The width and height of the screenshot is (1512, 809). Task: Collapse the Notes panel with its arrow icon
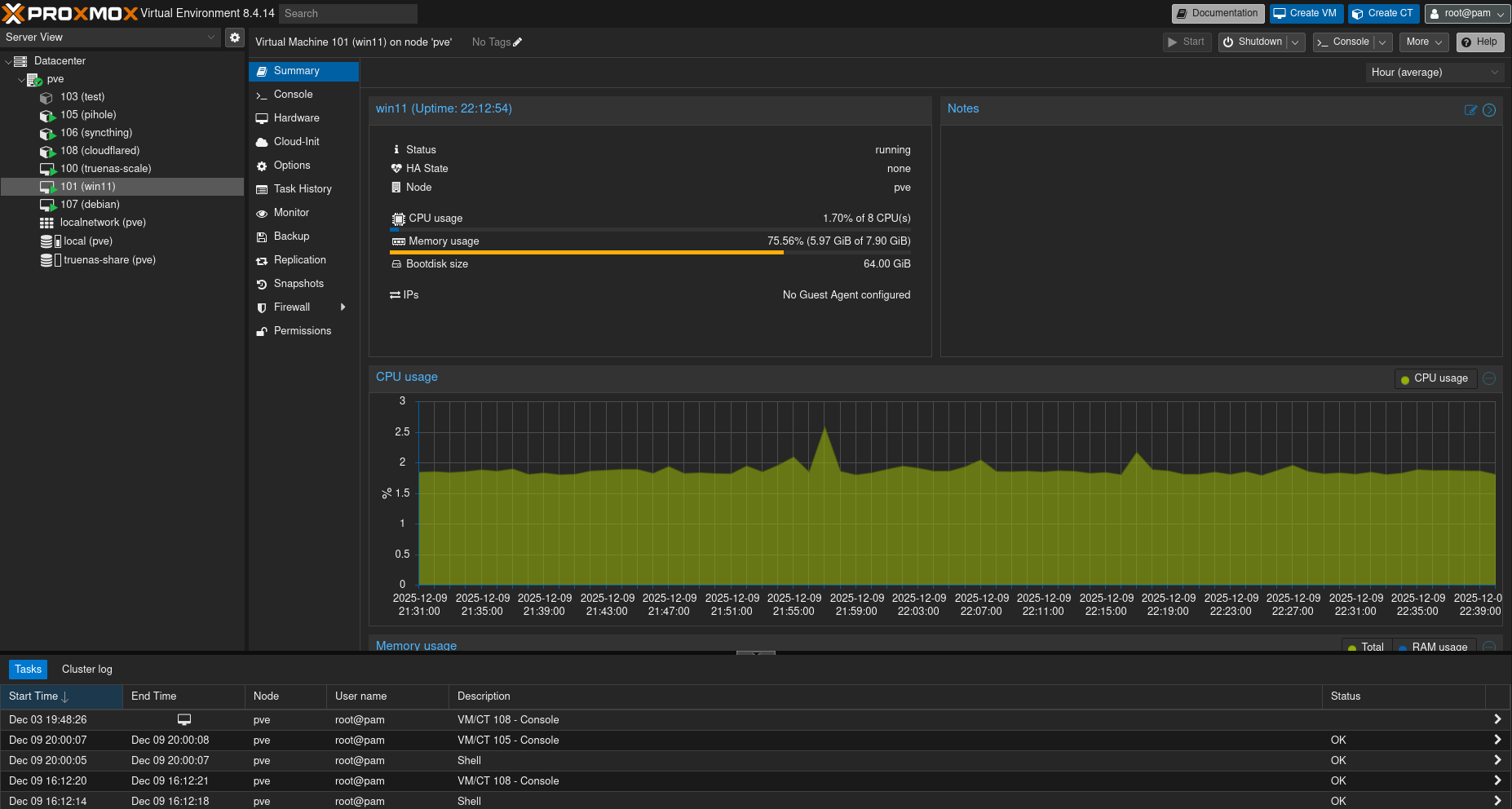[x=1489, y=110]
